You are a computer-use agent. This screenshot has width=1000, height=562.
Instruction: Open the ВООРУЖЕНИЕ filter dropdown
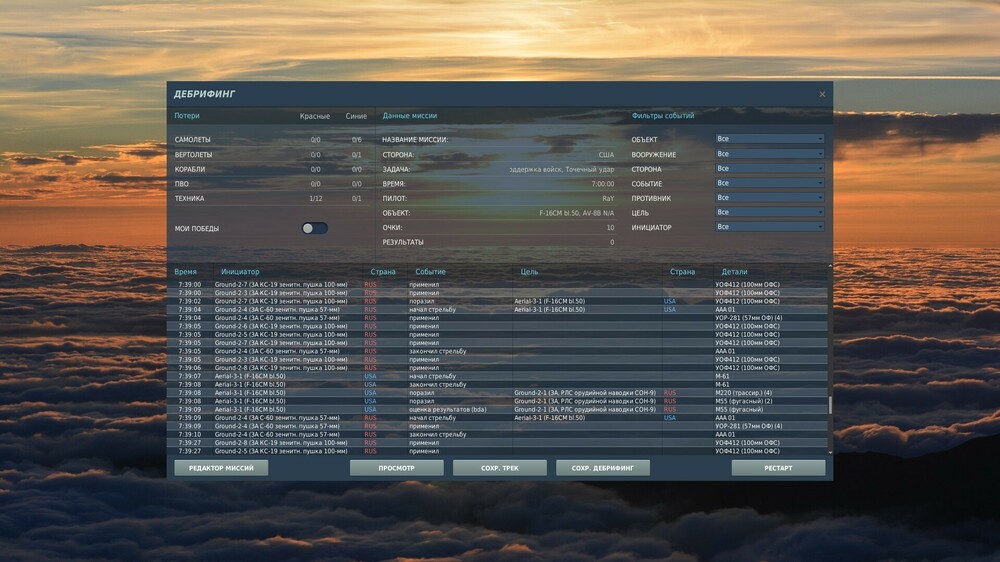pyautogui.click(x=769, y=154)
